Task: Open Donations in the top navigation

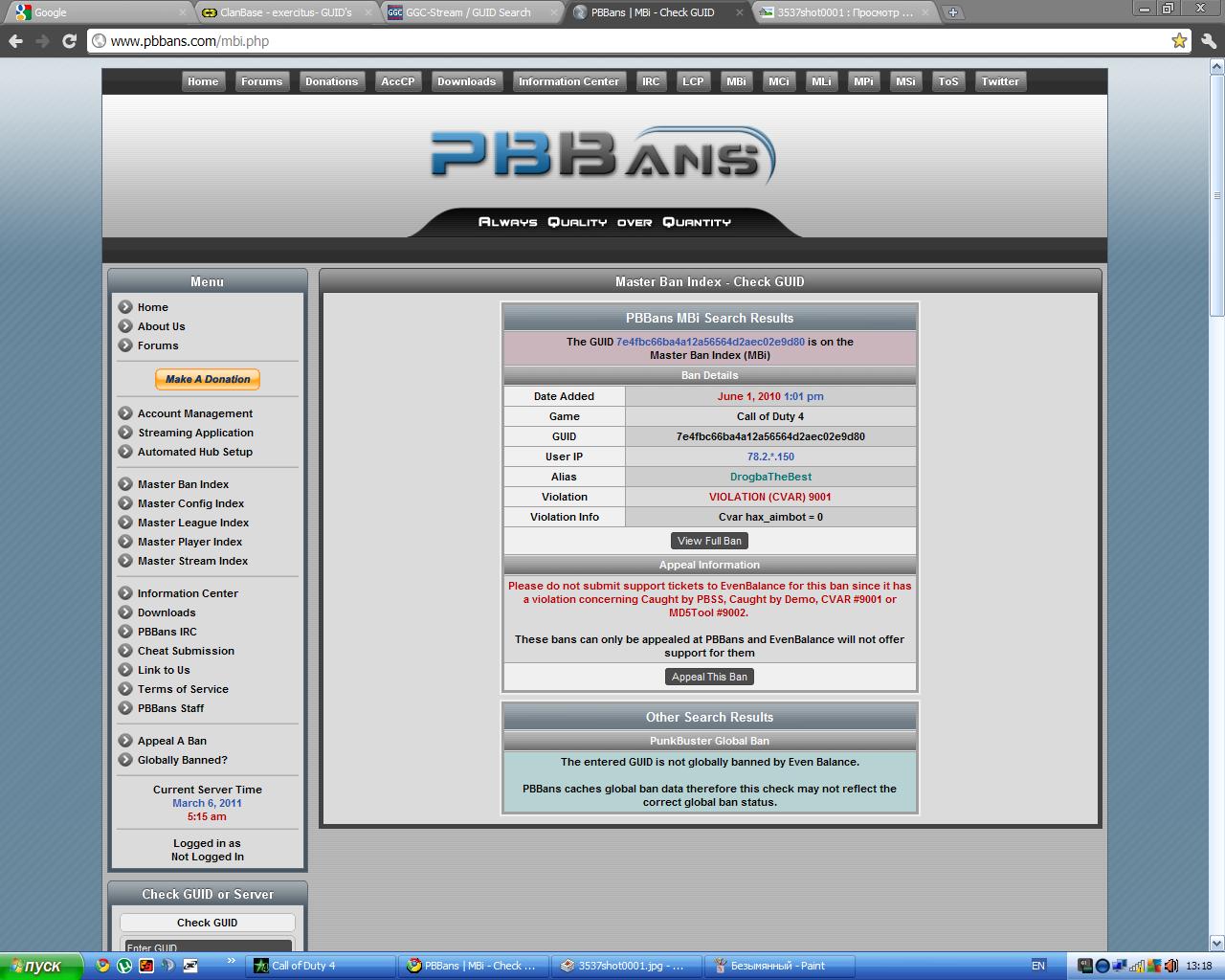Action: [331, 82]
